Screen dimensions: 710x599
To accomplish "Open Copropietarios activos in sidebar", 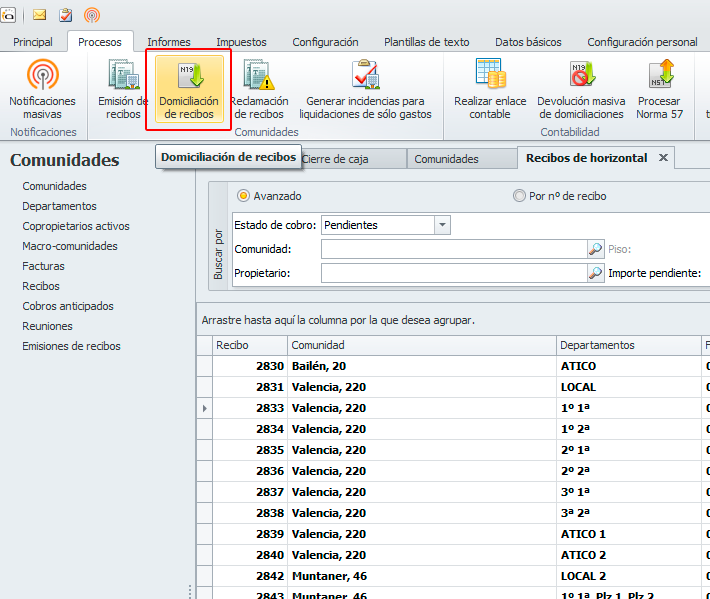I will pos(76,226).
